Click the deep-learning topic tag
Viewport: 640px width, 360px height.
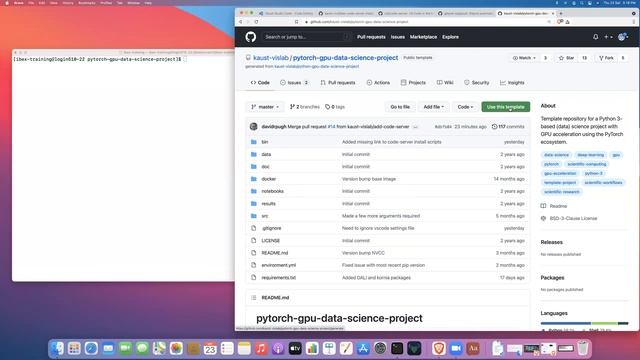(x=590, y=155)
